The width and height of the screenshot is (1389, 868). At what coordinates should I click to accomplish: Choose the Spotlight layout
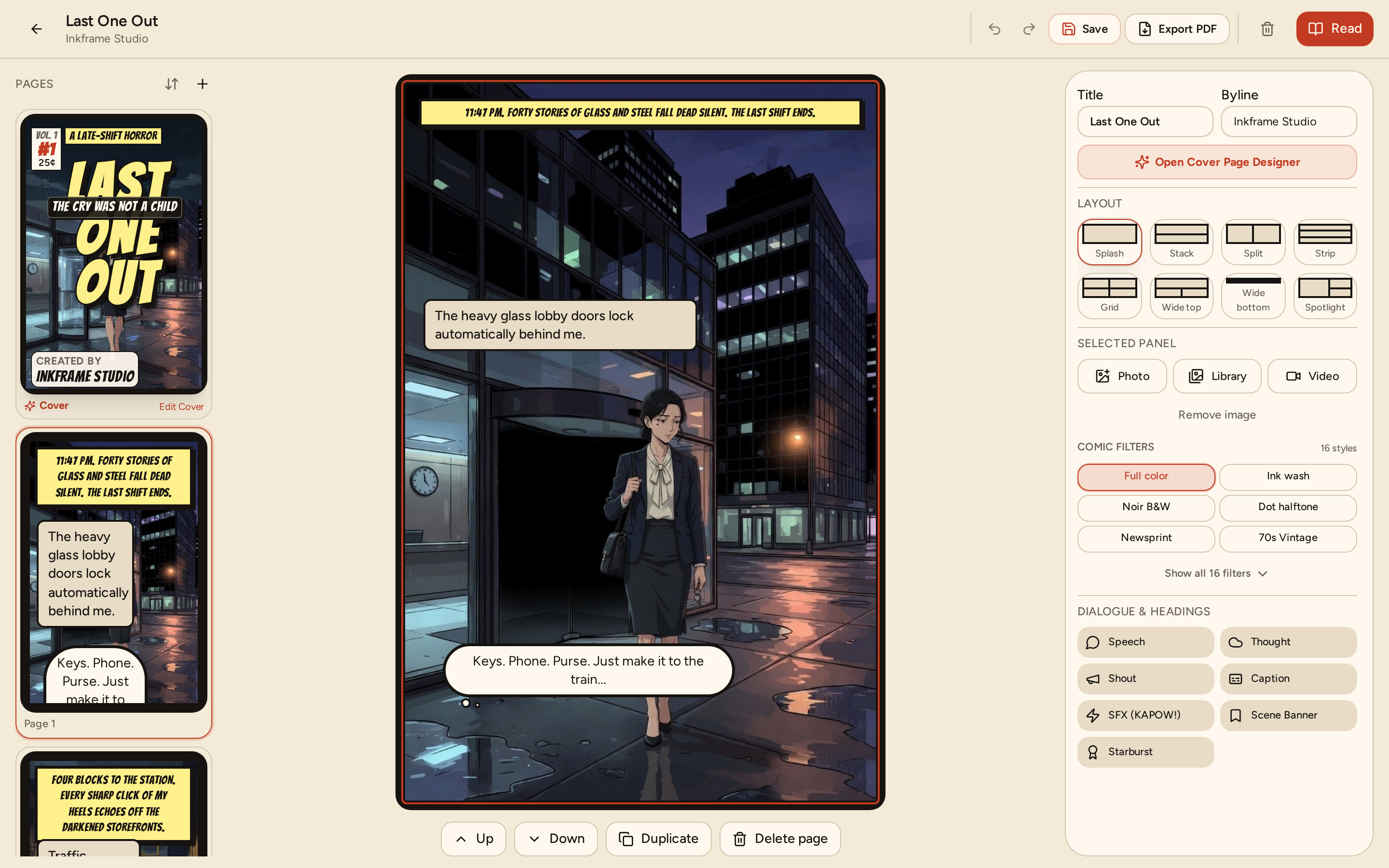(x=1325, y=296)
